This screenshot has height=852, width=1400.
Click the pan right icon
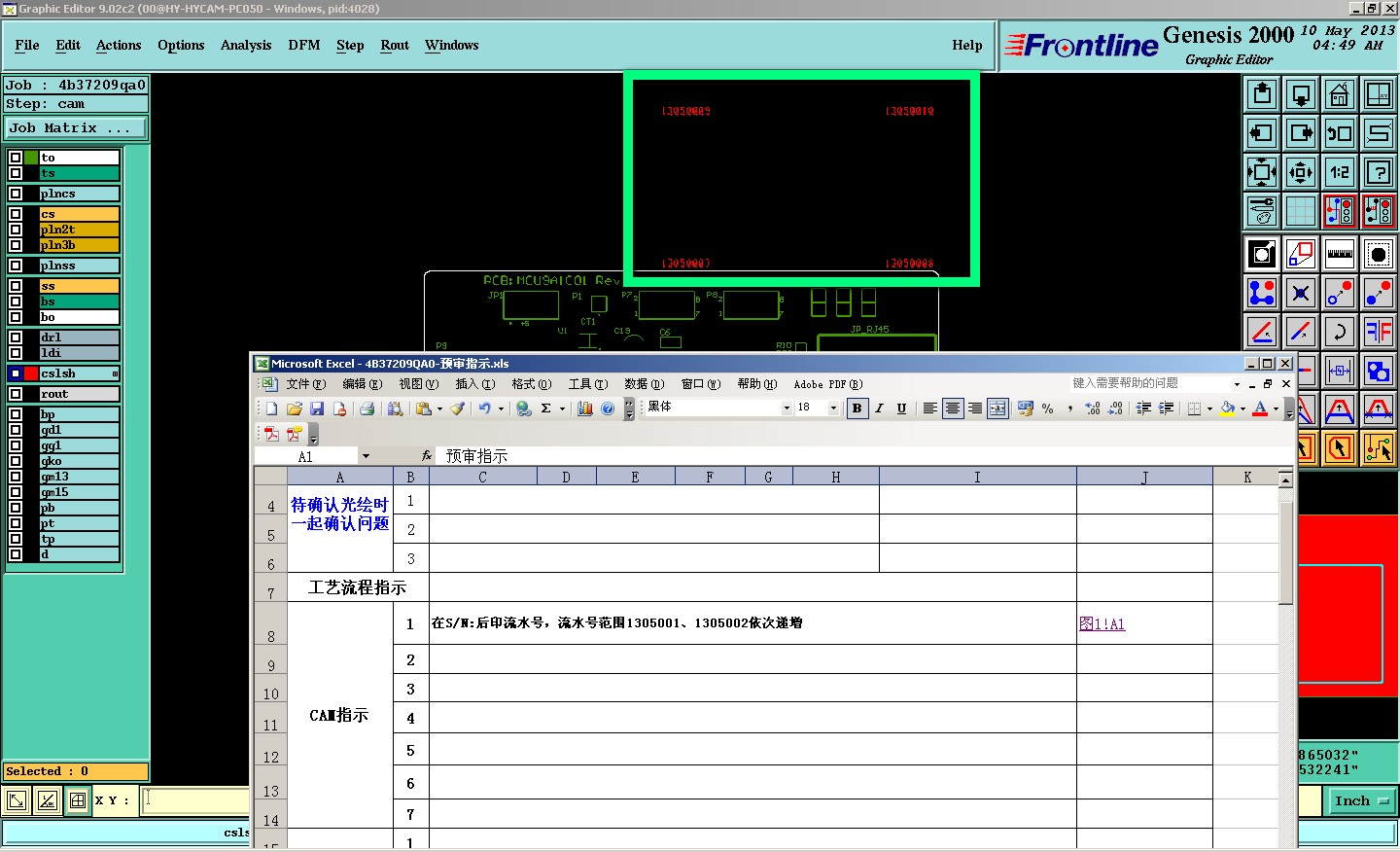1301,133
